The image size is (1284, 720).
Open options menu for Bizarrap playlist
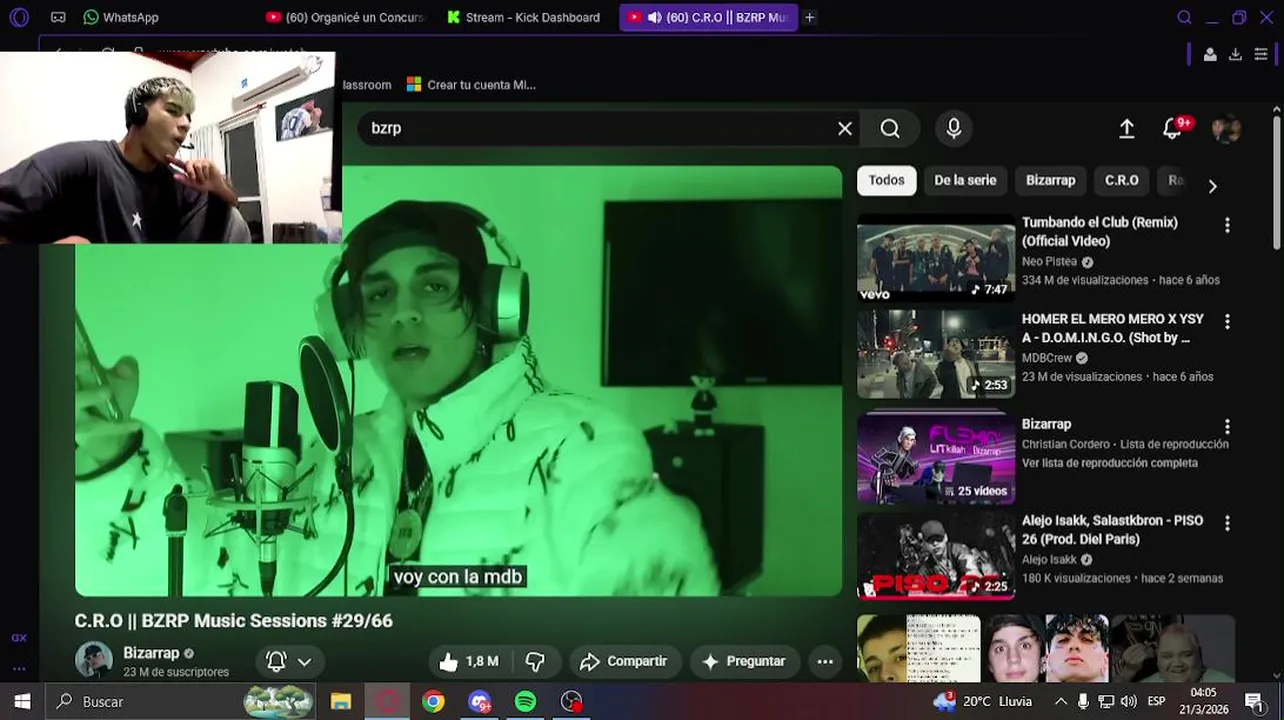tap(1227, 427)
